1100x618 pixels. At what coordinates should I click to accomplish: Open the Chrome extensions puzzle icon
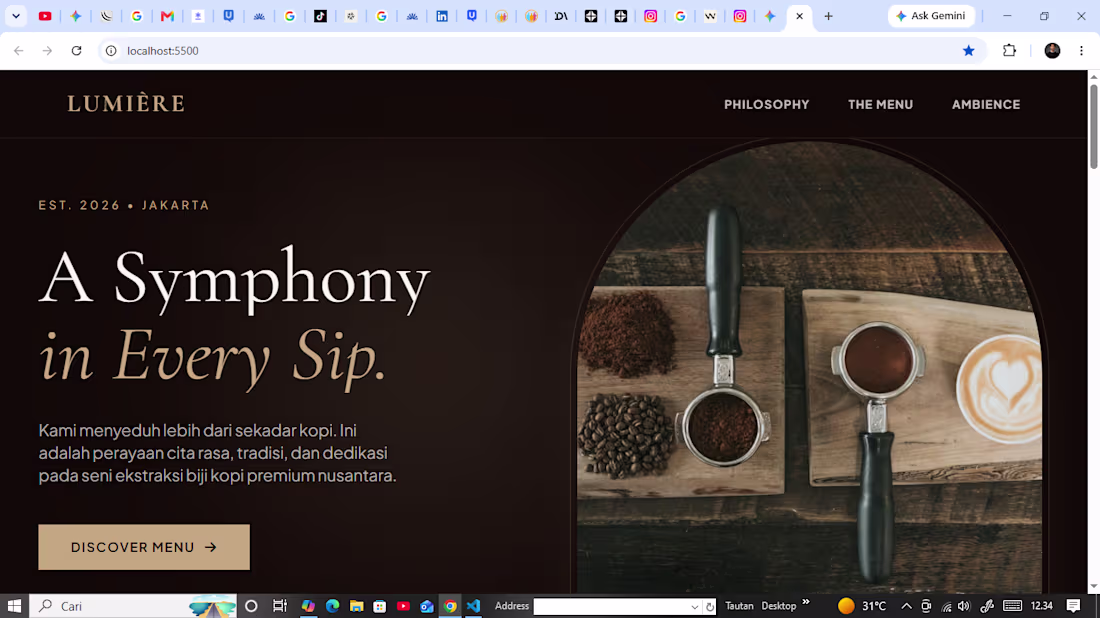pos(1010,51)
